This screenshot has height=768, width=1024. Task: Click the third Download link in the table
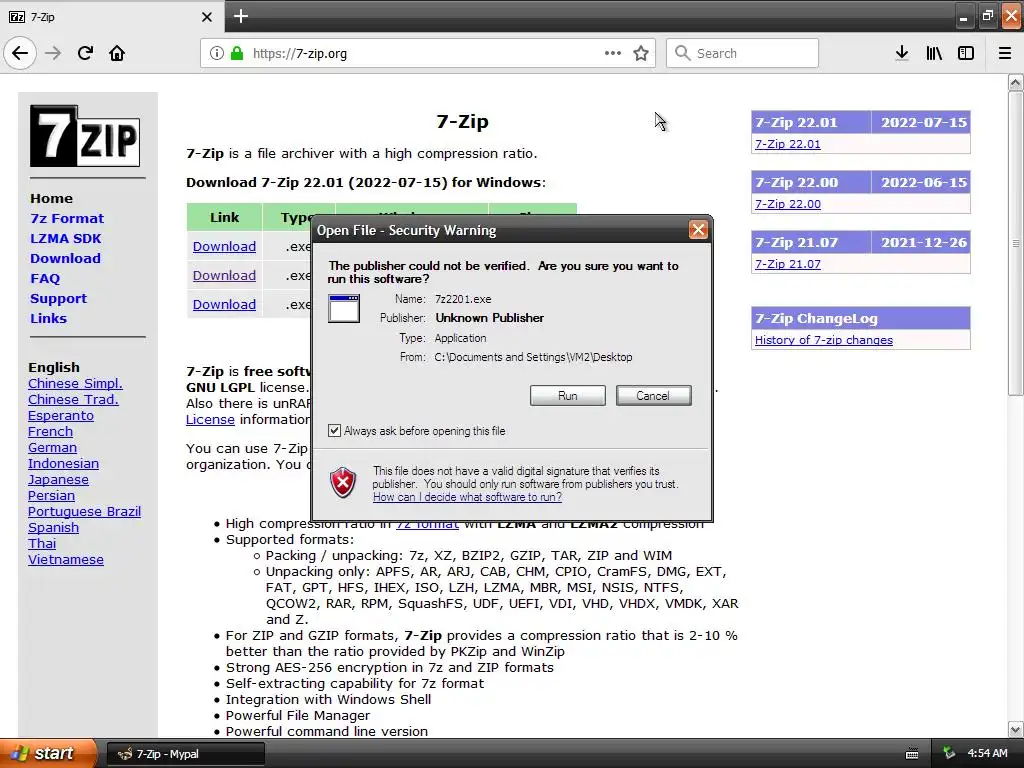(x=224, y=304)
